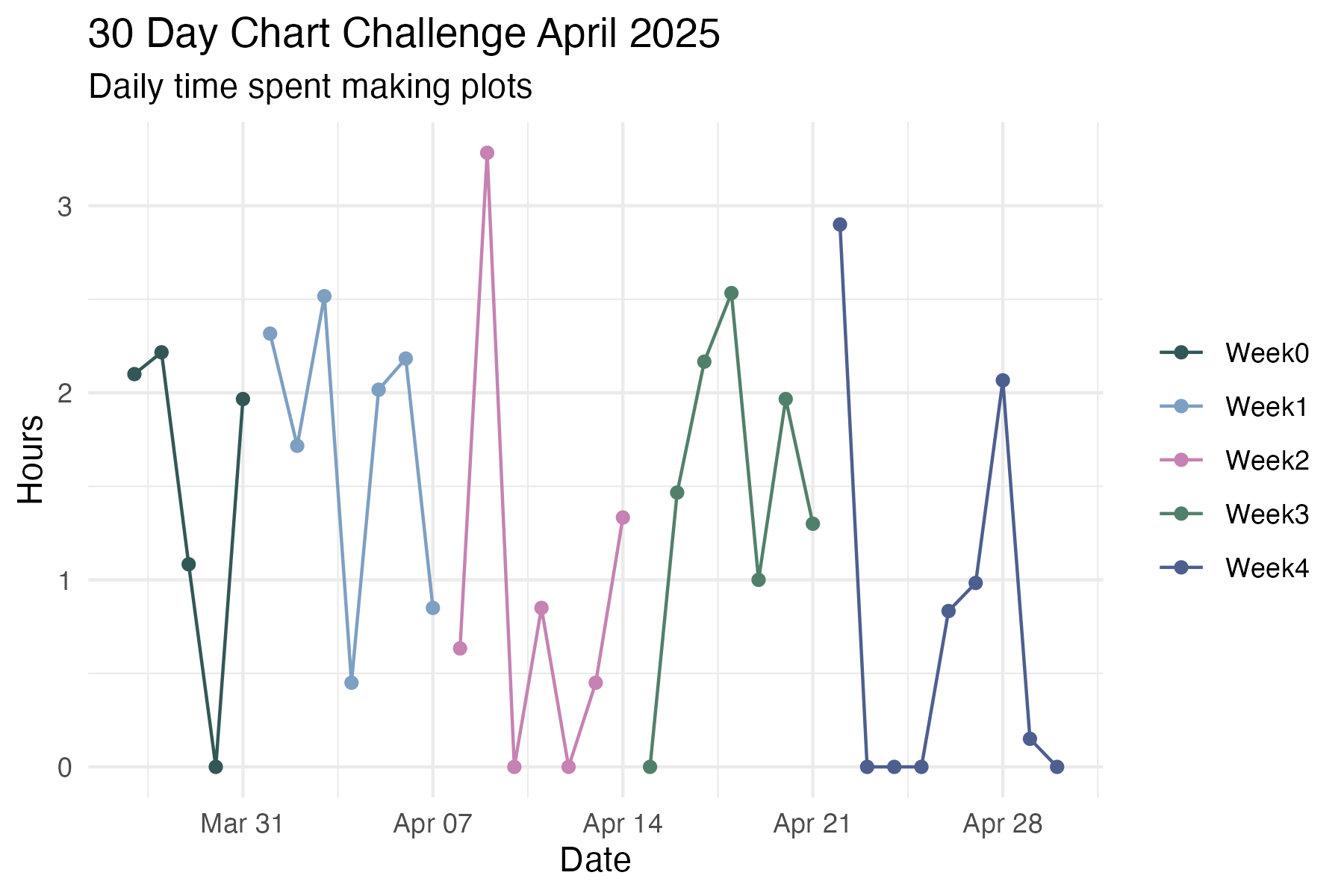Click the Week4 legend color marker
This screenshot has width=1344, height=896.
tap(1181, 568)
